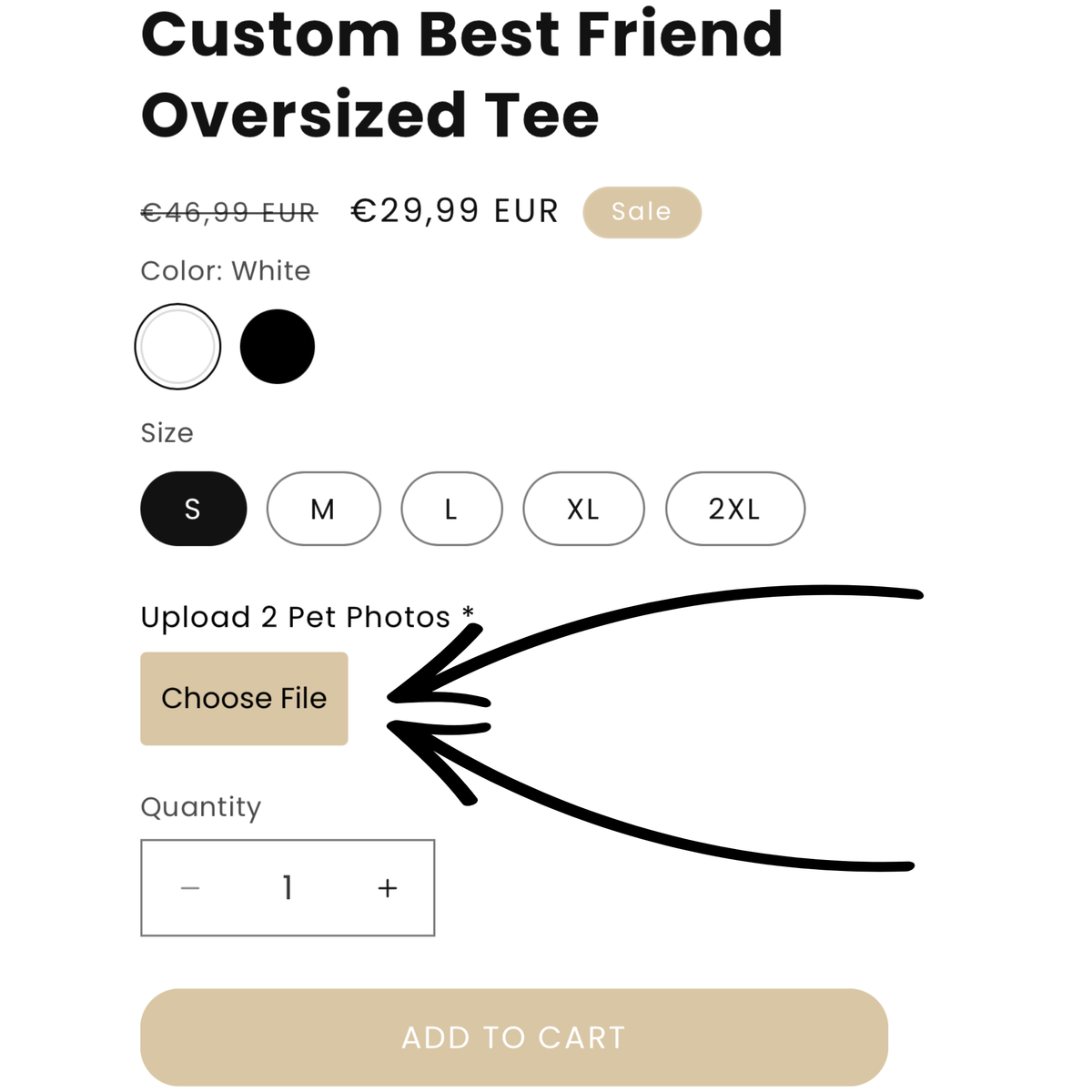Click the crossed-out €46,99 EUR price

click(x=229, y=213)
